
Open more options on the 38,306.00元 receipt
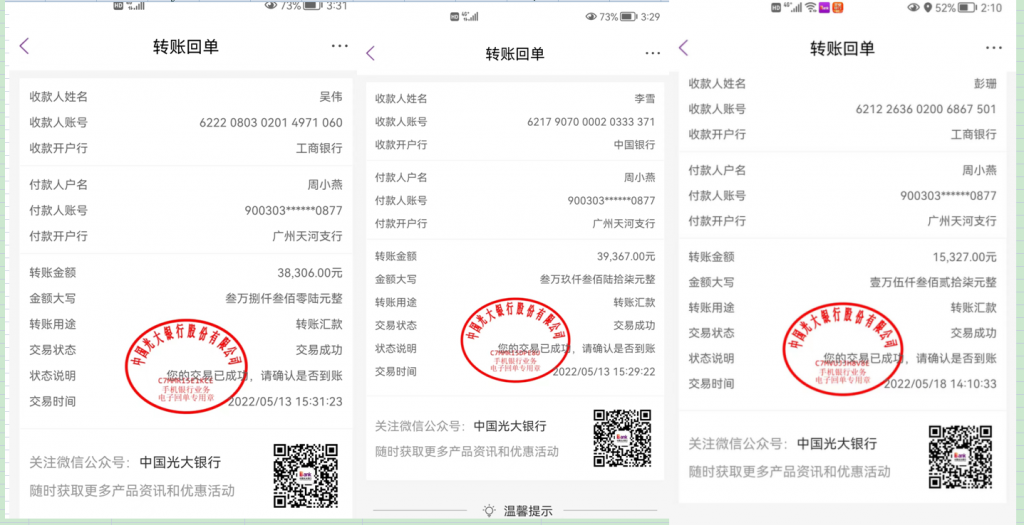click(340, 46)
